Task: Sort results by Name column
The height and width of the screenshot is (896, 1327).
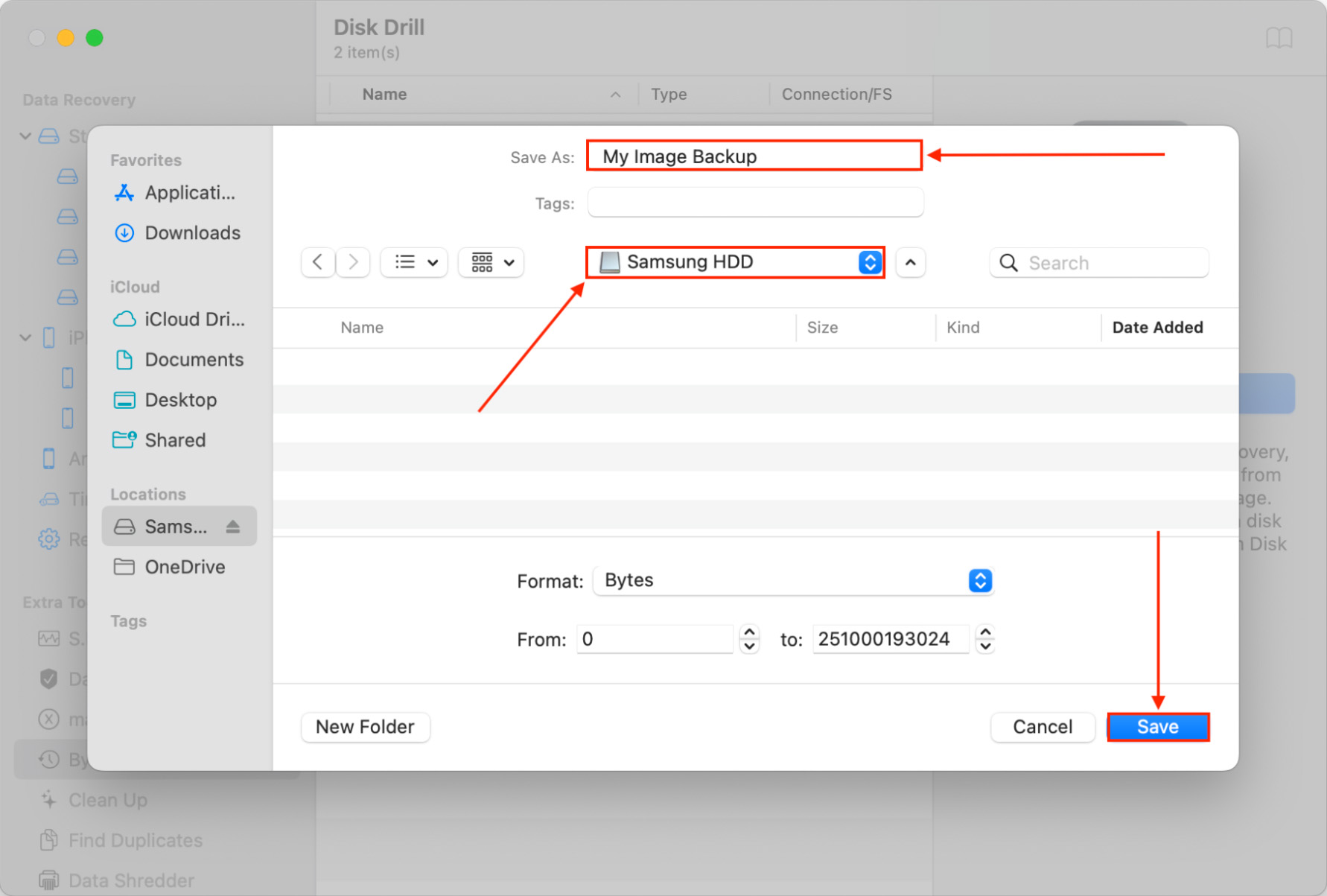Action: click(361, 327)
